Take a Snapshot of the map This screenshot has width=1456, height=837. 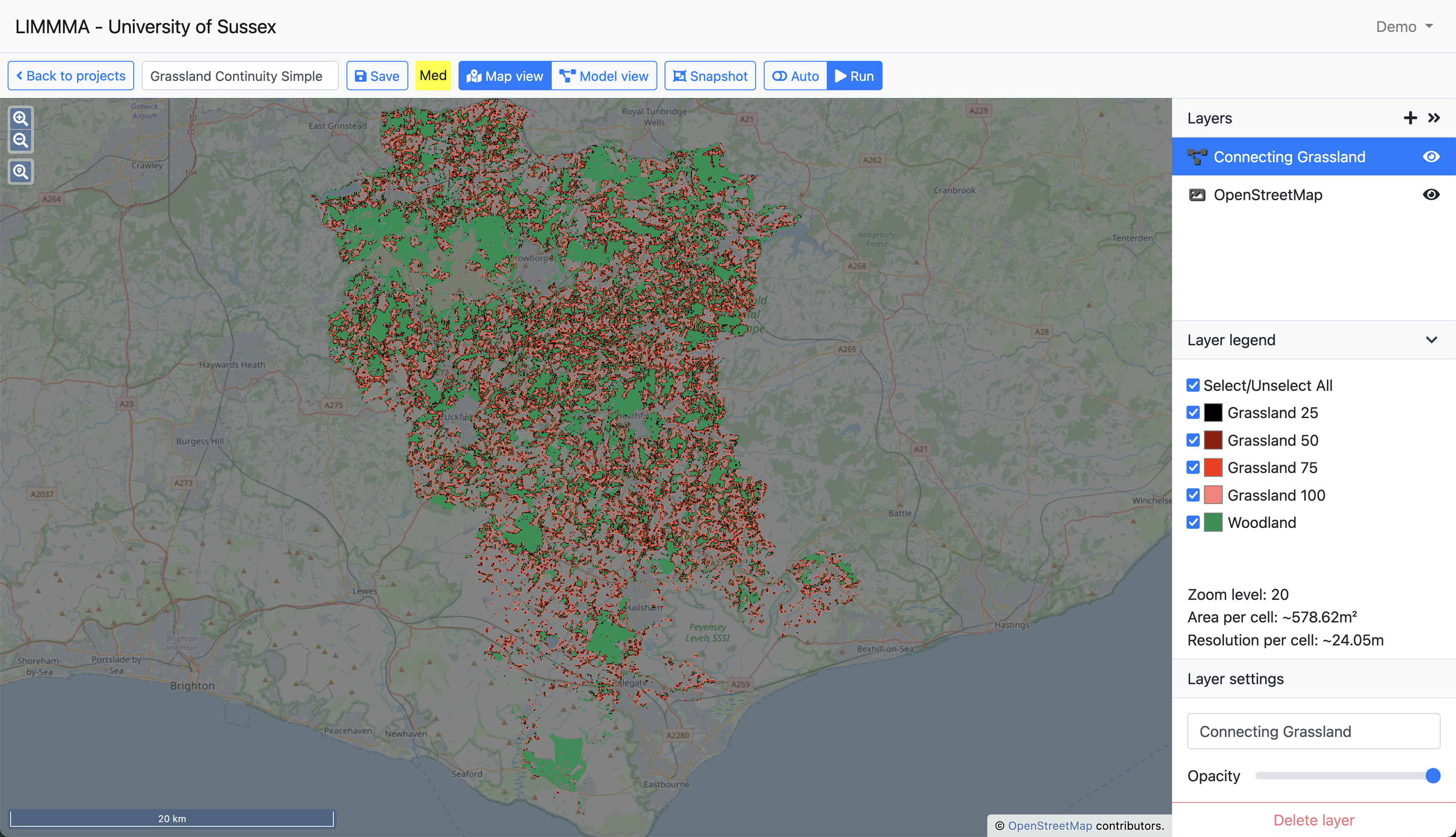pos(710,76)
